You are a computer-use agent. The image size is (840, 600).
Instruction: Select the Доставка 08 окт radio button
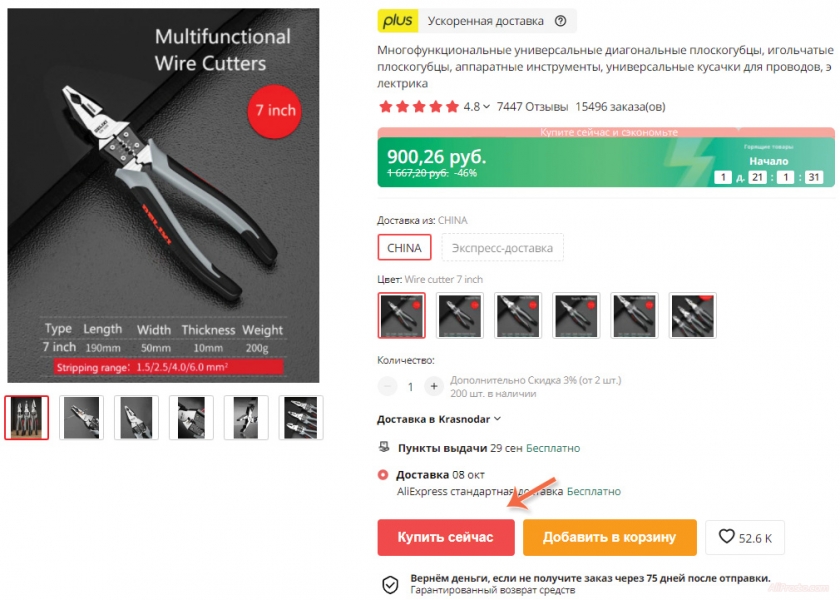[382, 475]
